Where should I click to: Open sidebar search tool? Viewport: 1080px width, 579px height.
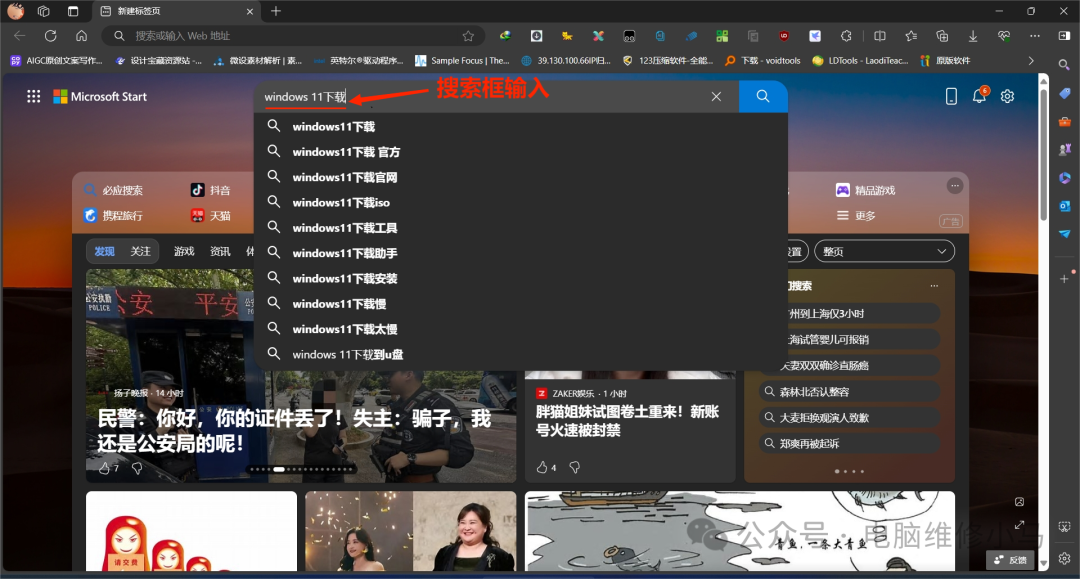(x=1064, y=65)
